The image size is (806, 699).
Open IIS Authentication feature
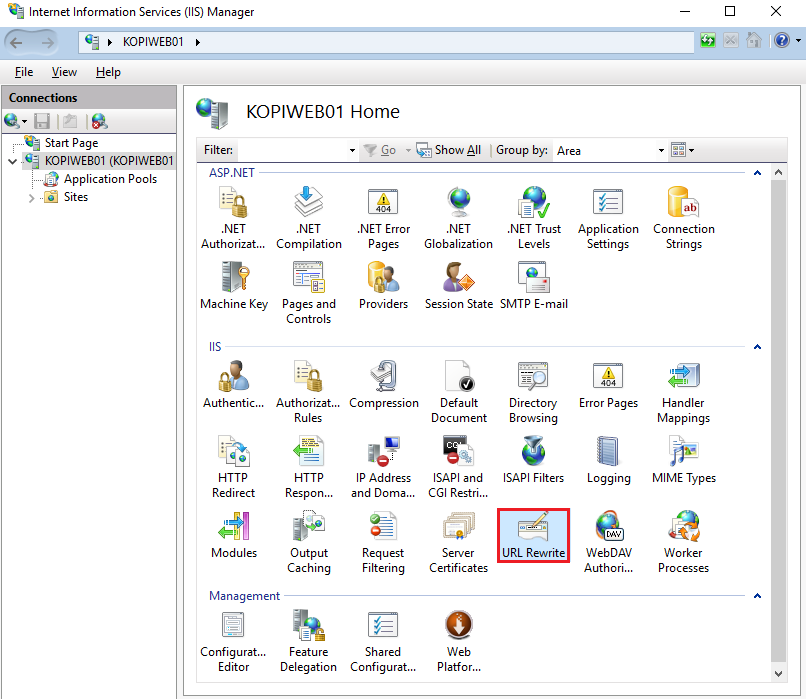coord(233,385)
